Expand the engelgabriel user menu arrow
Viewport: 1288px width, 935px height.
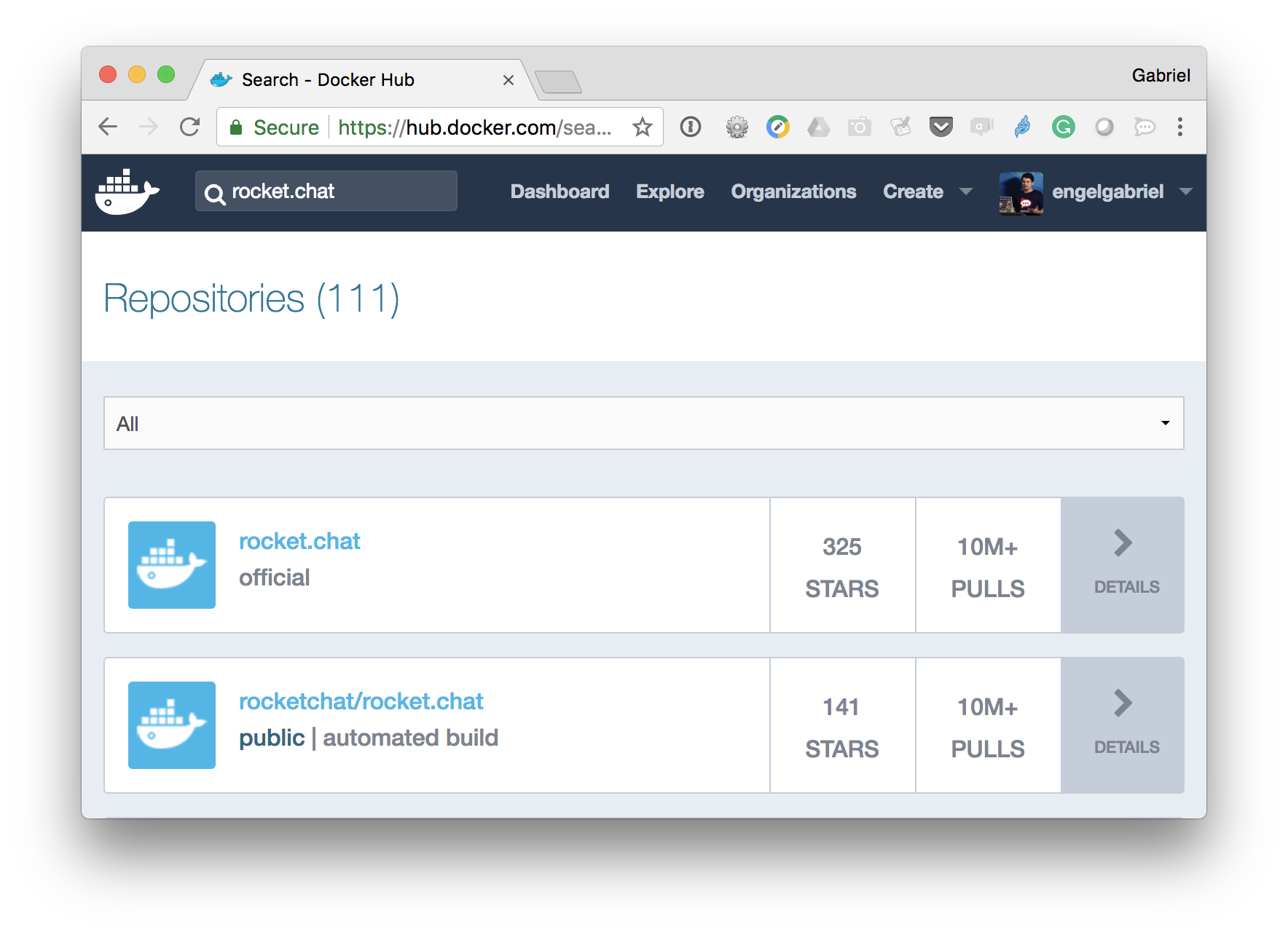(x=1185, y=192)
